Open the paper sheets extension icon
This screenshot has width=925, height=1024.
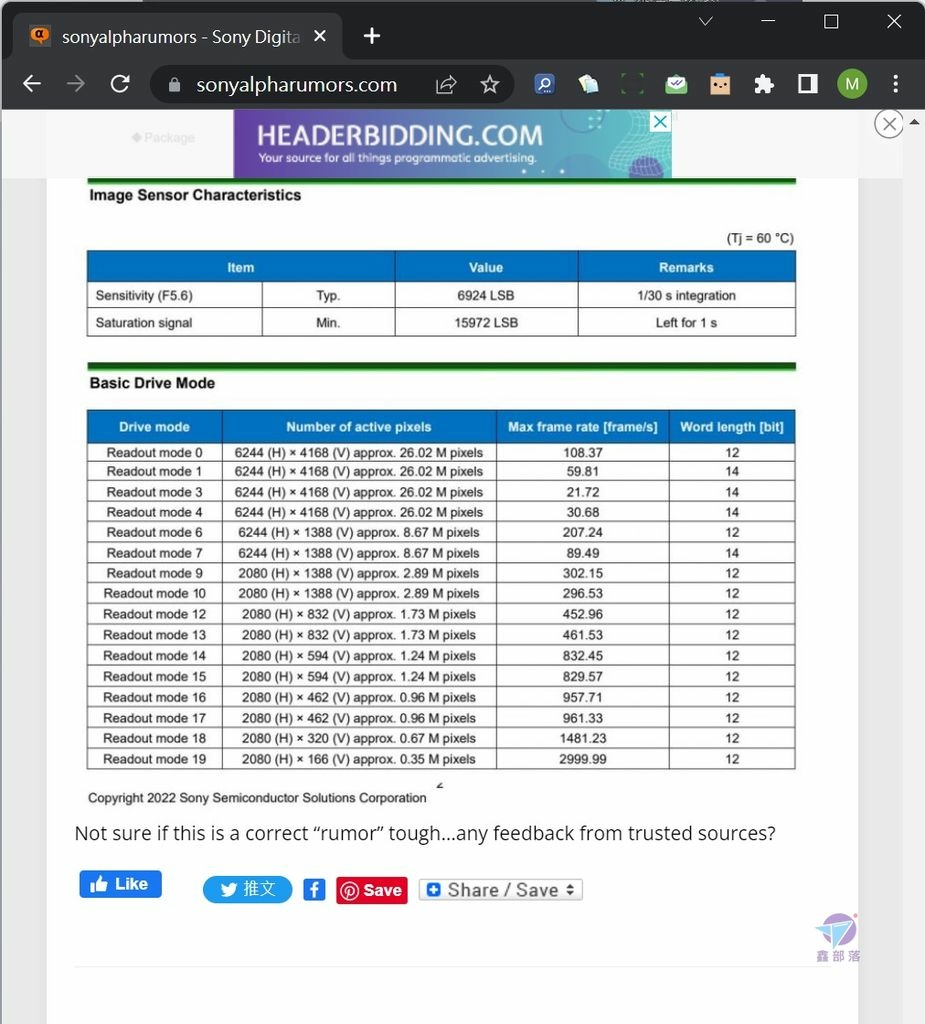(588, 84)
